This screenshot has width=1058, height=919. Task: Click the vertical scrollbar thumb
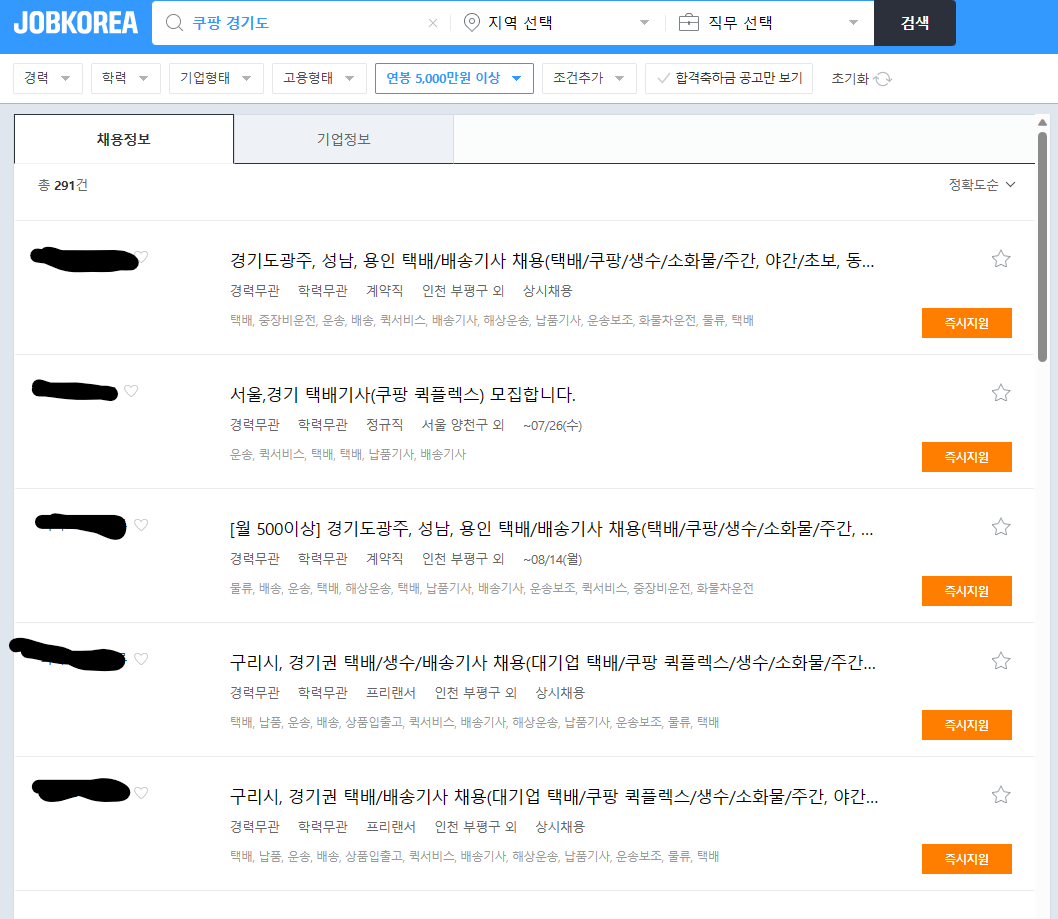point(1042,246)
